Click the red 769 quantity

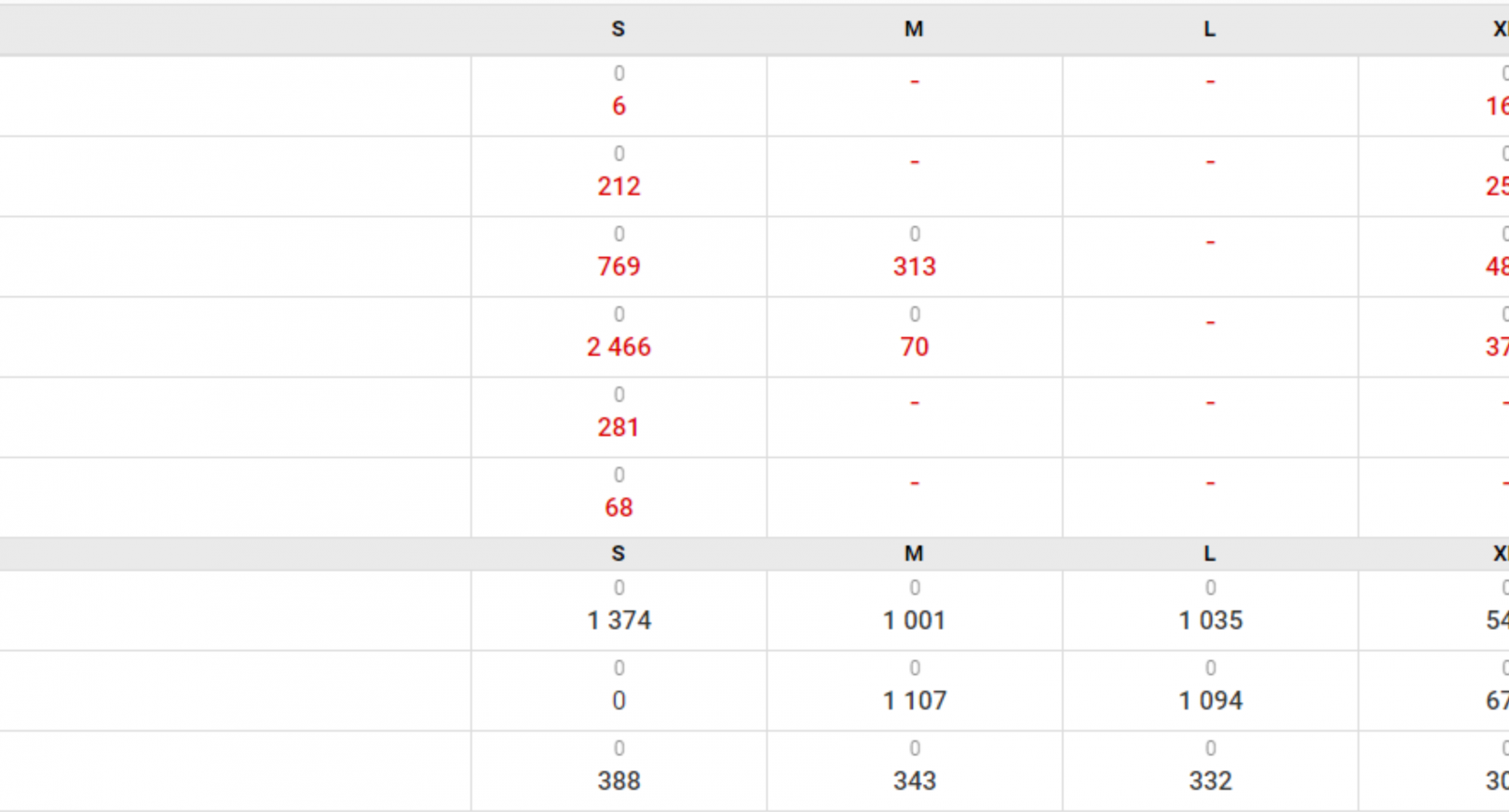coord(619,266)
